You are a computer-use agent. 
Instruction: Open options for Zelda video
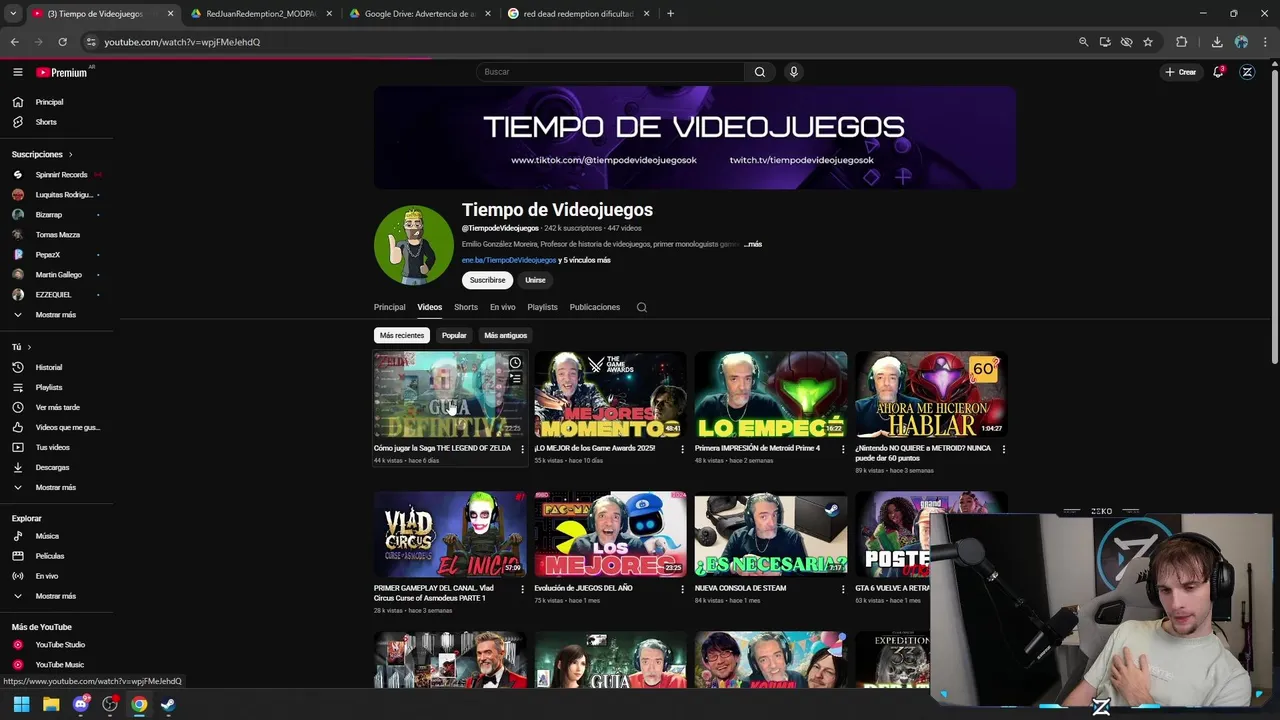[x=522, y=449]
